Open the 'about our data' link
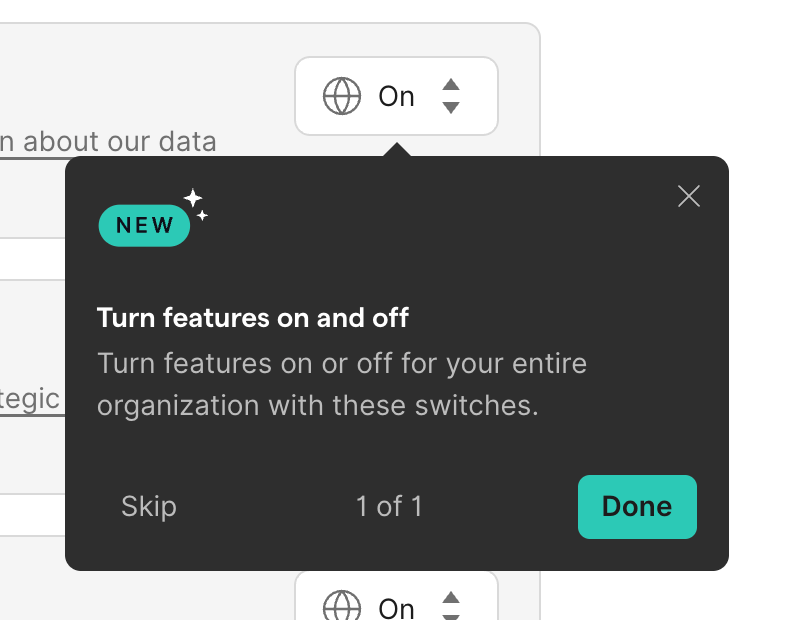The width and height of the screenshot is (808, 620). [108, 141]
